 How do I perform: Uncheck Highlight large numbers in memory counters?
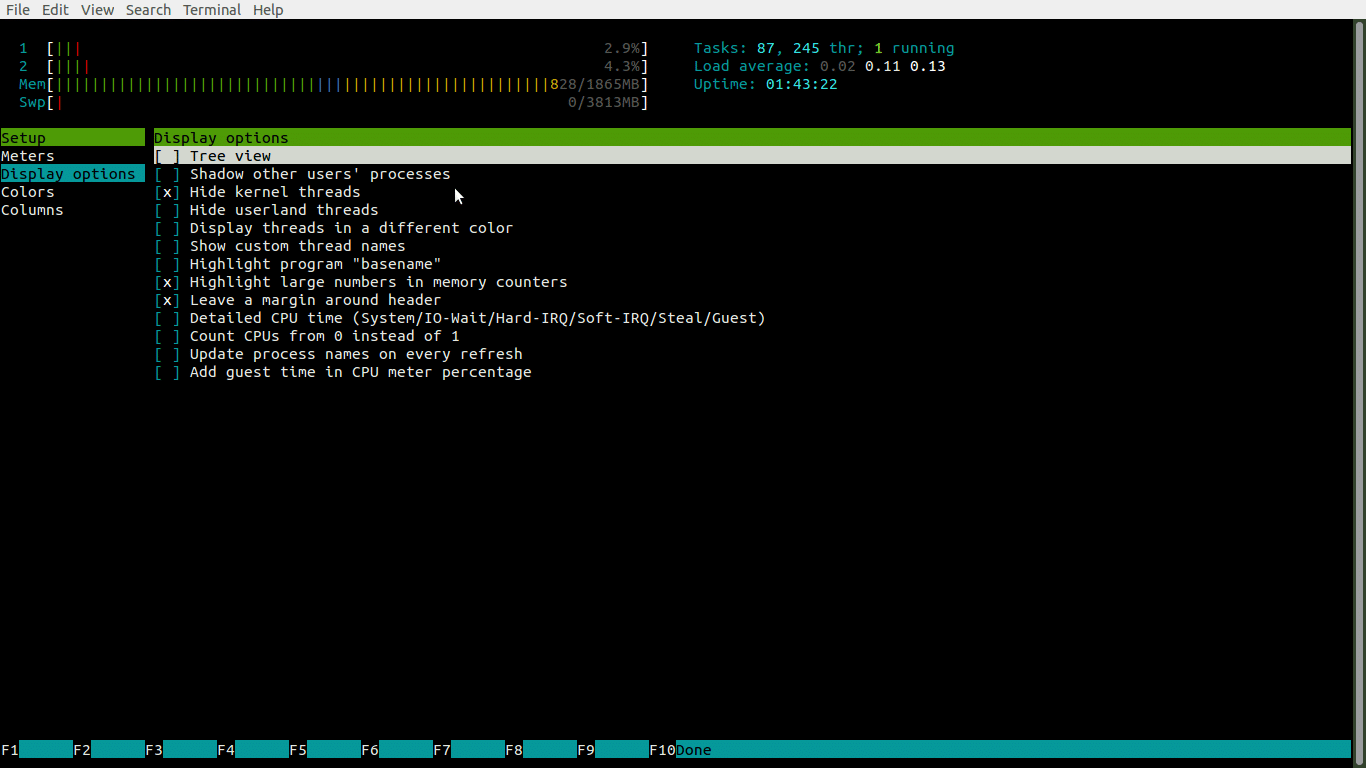tap(167, 282)
